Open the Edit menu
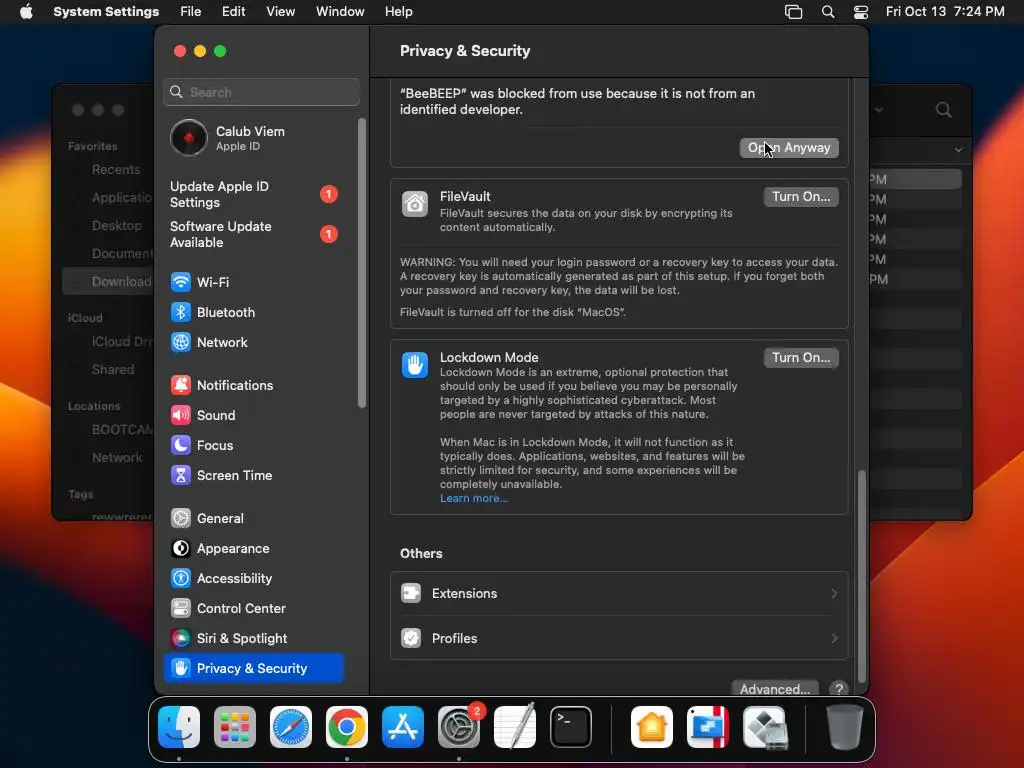This screenshot has width=1024, height=768. pyautogui.click(x=233, y=12)
